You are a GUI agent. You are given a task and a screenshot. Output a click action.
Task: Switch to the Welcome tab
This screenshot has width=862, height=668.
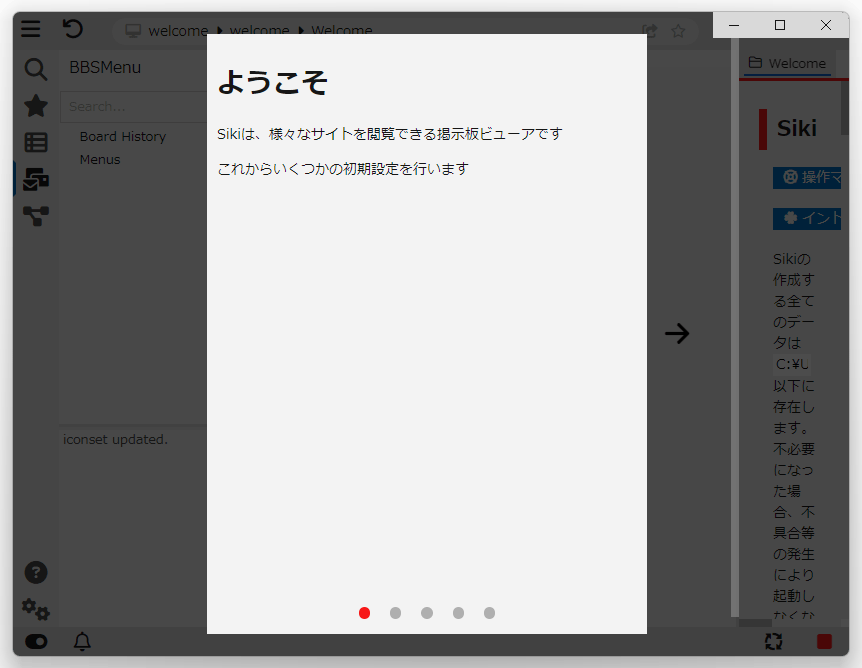click(x=787, y=63)
